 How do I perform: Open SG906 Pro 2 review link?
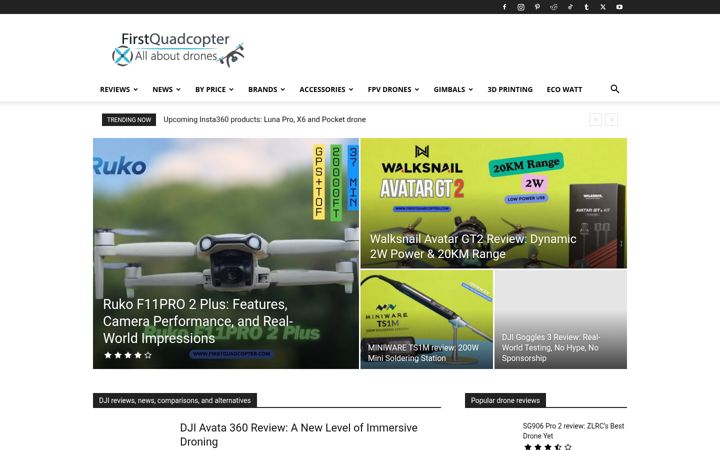[573, 431]
